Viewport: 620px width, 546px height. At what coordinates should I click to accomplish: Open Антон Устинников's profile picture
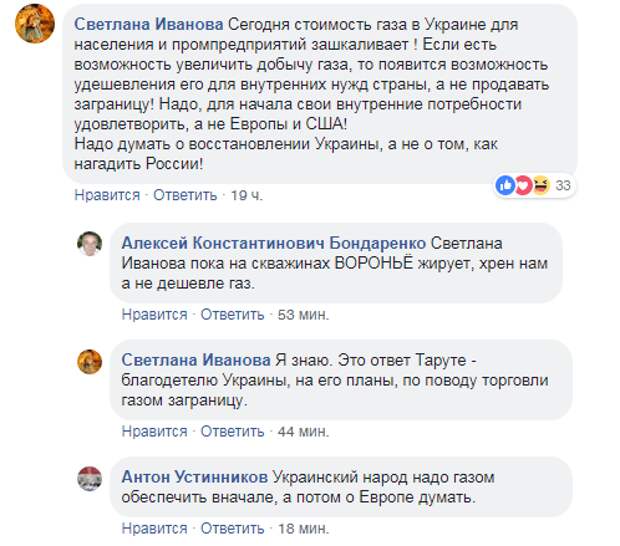(89, 478)
